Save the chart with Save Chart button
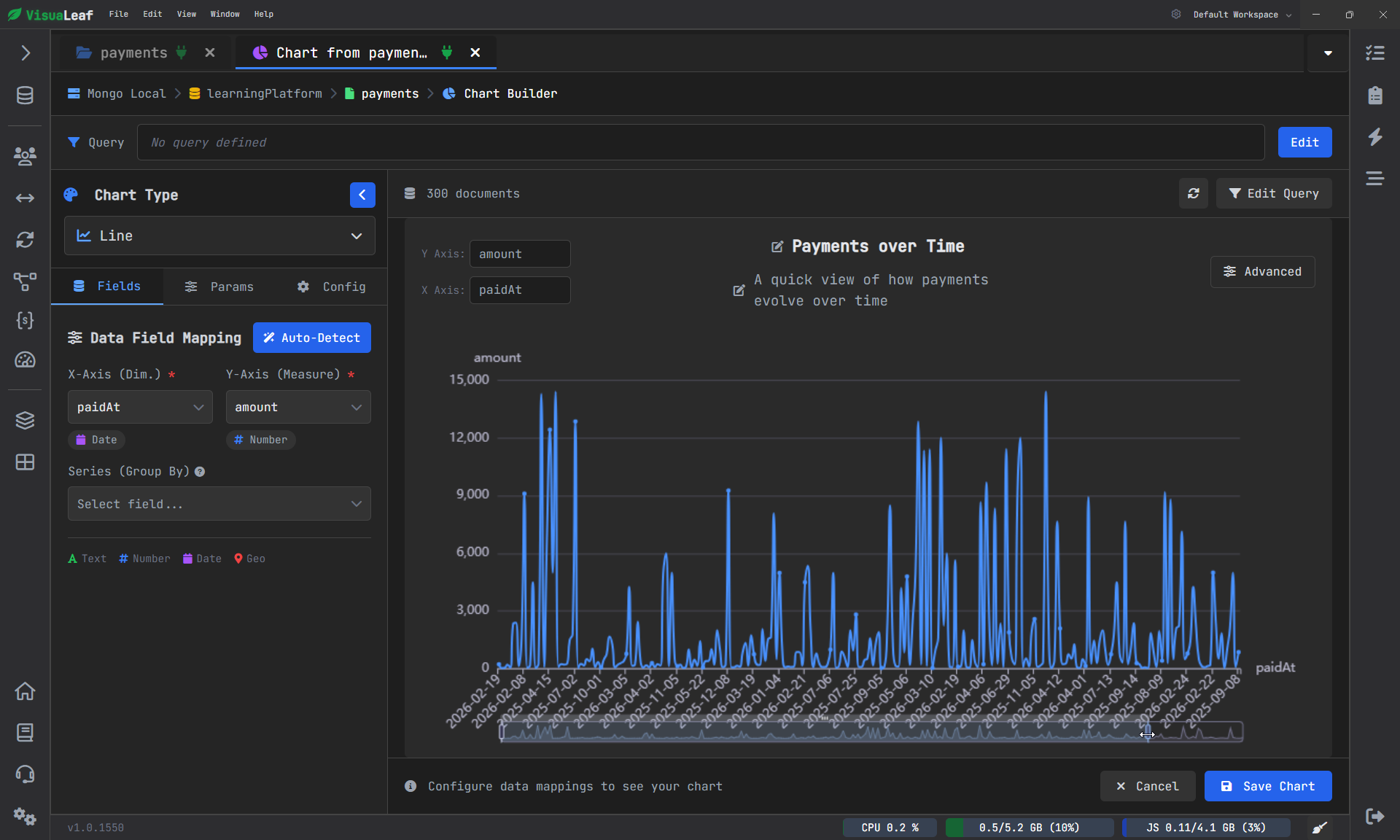The image size is (1400, 840). (1267, 786)
